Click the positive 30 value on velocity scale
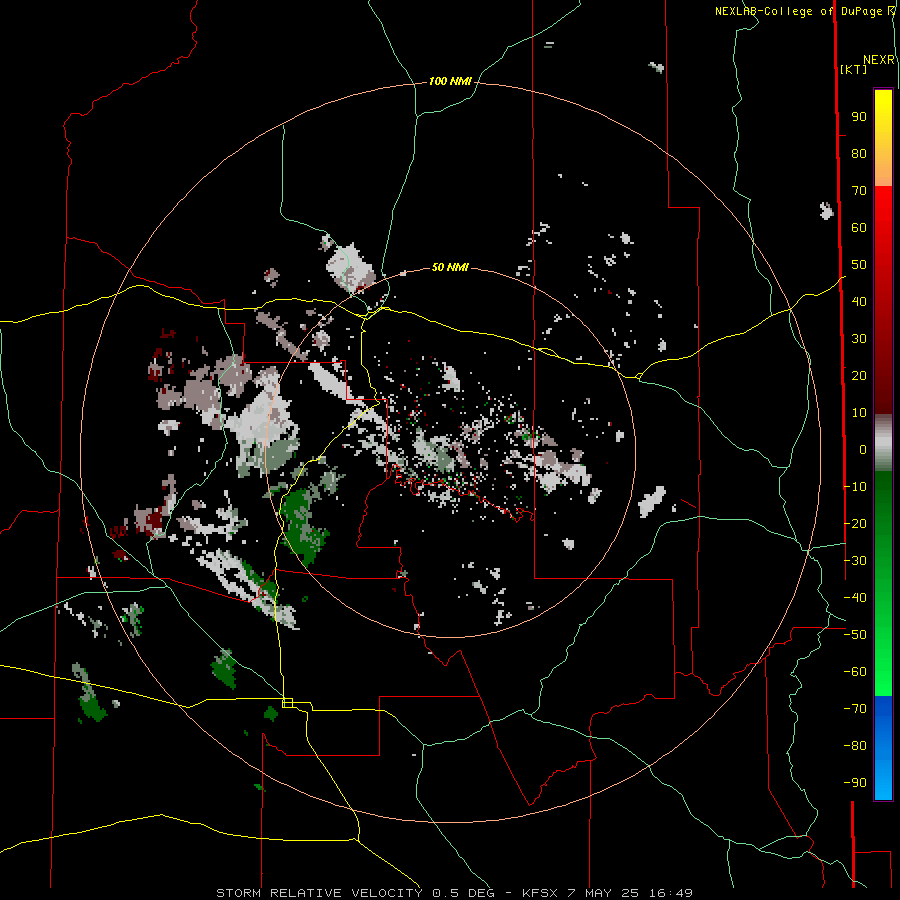The height and width of the screenshot is (900, 900). [859, 339]
